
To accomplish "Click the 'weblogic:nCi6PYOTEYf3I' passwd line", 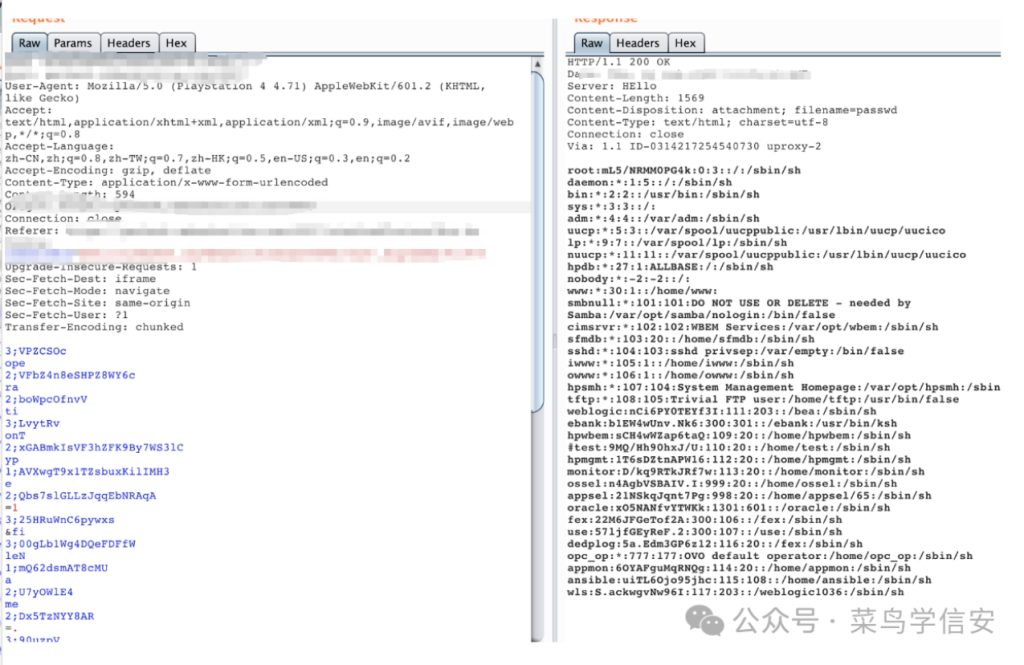I will (x=722, y=412).
